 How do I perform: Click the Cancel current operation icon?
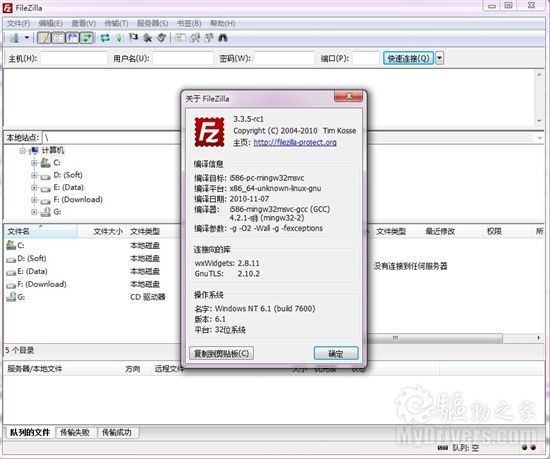[x=133, y=38]
